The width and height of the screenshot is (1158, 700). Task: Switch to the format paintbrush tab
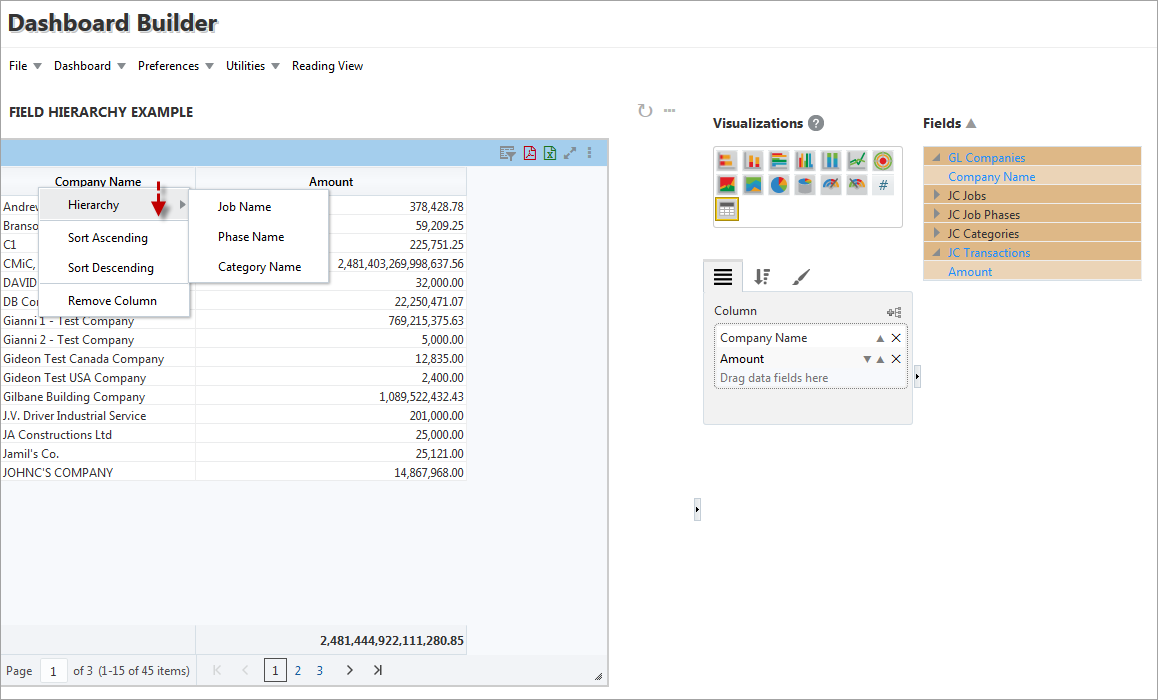pos(801,277)
